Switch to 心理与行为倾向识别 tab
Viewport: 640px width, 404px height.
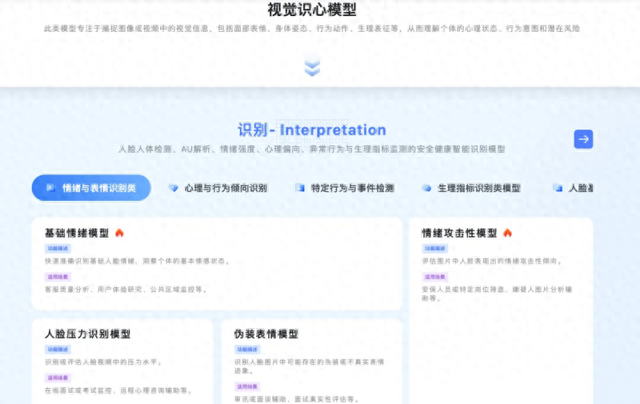218,188
